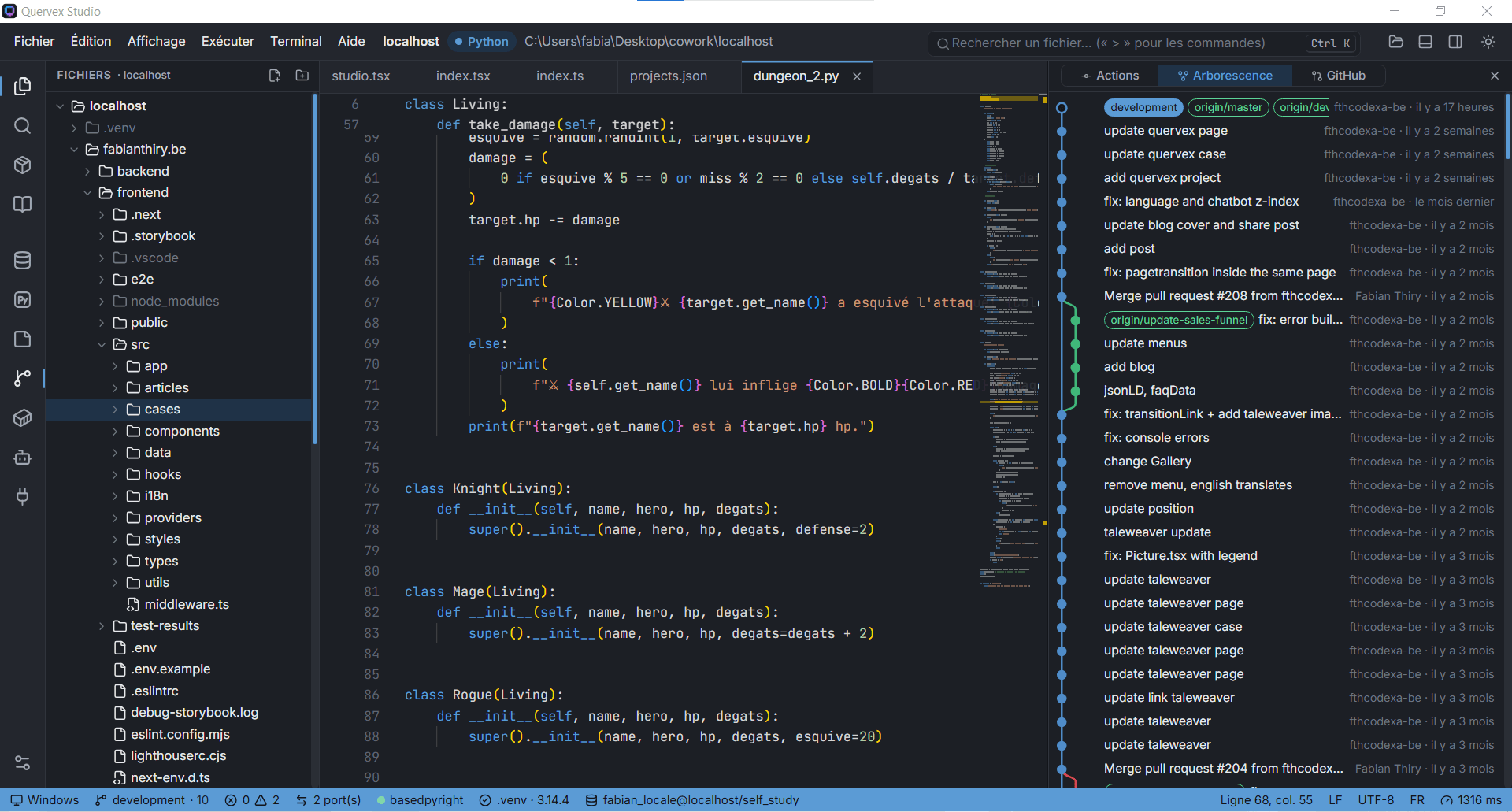1512x812 pixels.
Task: Click the 2 port(s) status item
Action: (x=328, y=800)
